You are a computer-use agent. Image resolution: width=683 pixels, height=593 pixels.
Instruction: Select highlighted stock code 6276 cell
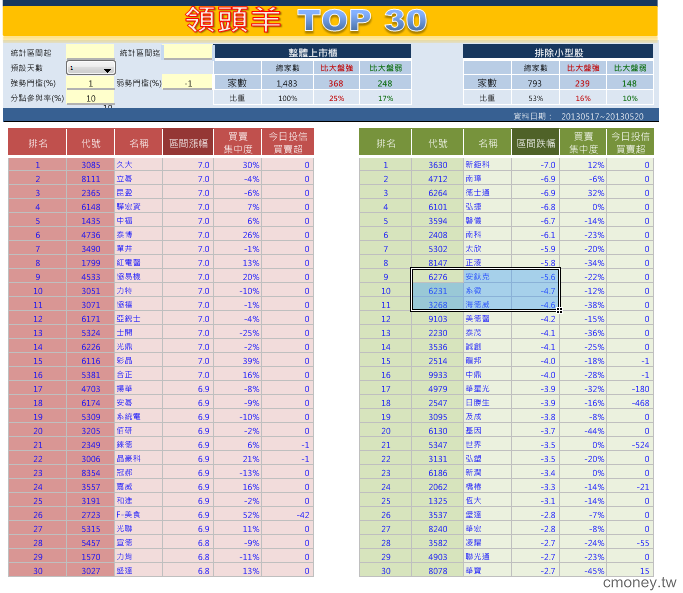[x=438, y=277]
